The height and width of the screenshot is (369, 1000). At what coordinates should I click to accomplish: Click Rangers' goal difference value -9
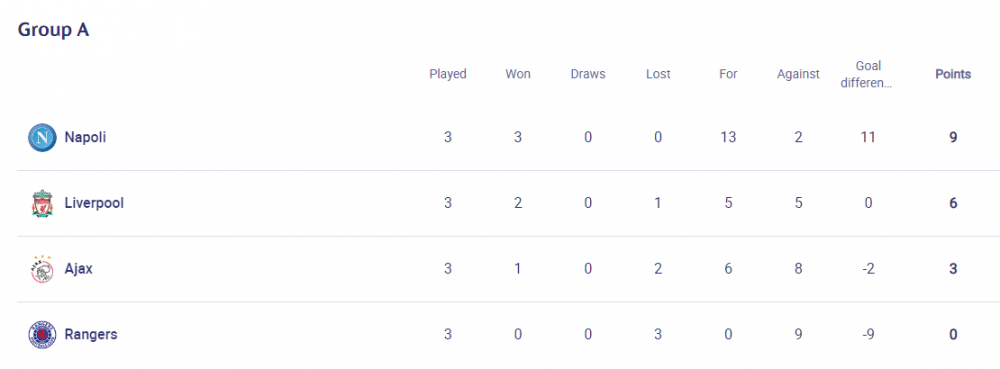pos(868,335)
